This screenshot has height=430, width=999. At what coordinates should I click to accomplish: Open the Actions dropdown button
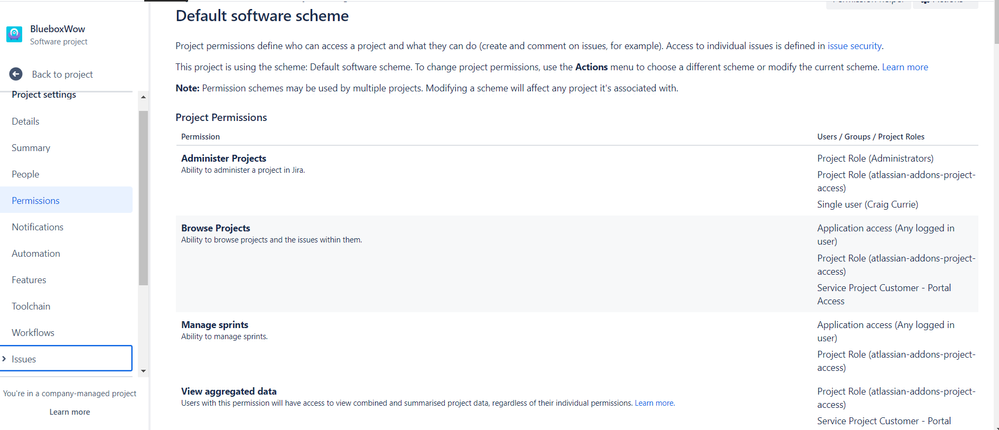[945, 3]
